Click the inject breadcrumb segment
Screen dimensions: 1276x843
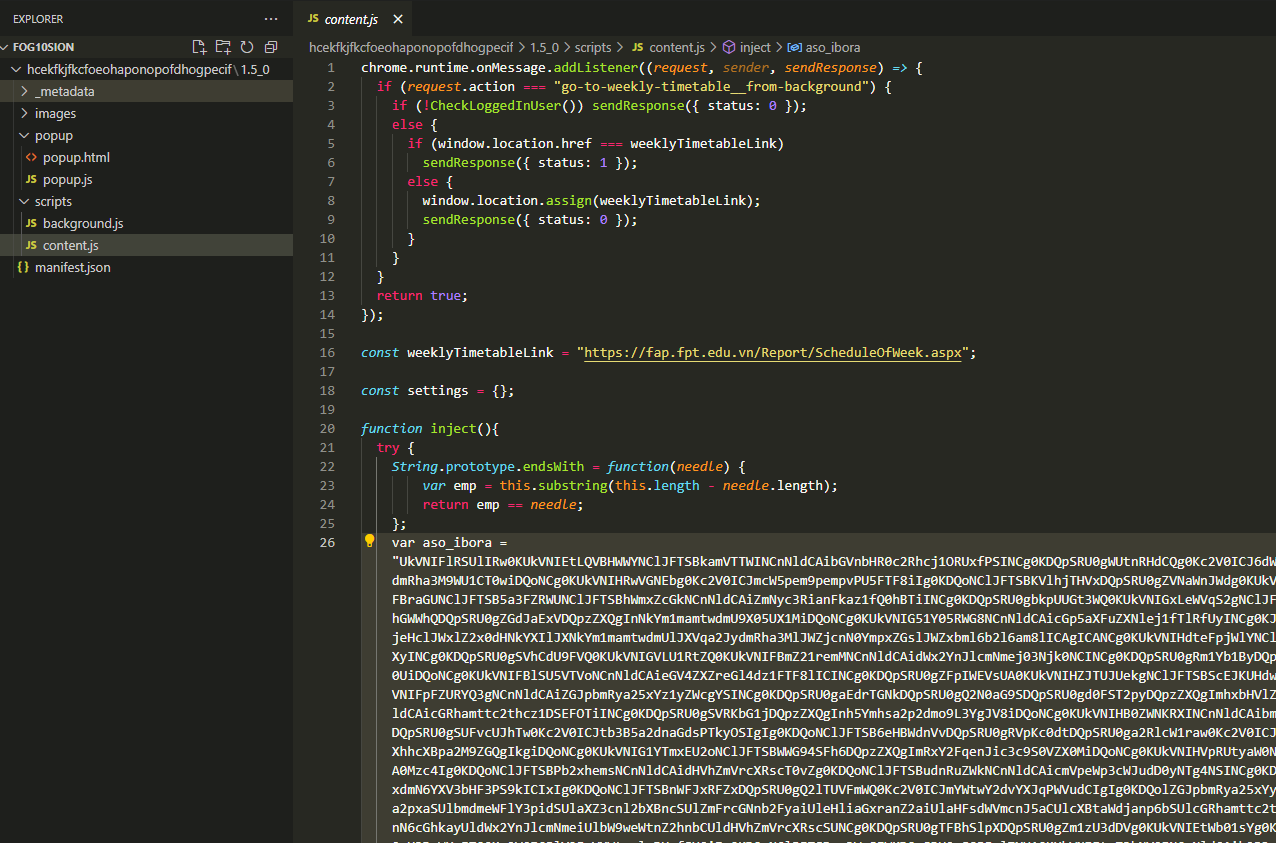[747, 47]
